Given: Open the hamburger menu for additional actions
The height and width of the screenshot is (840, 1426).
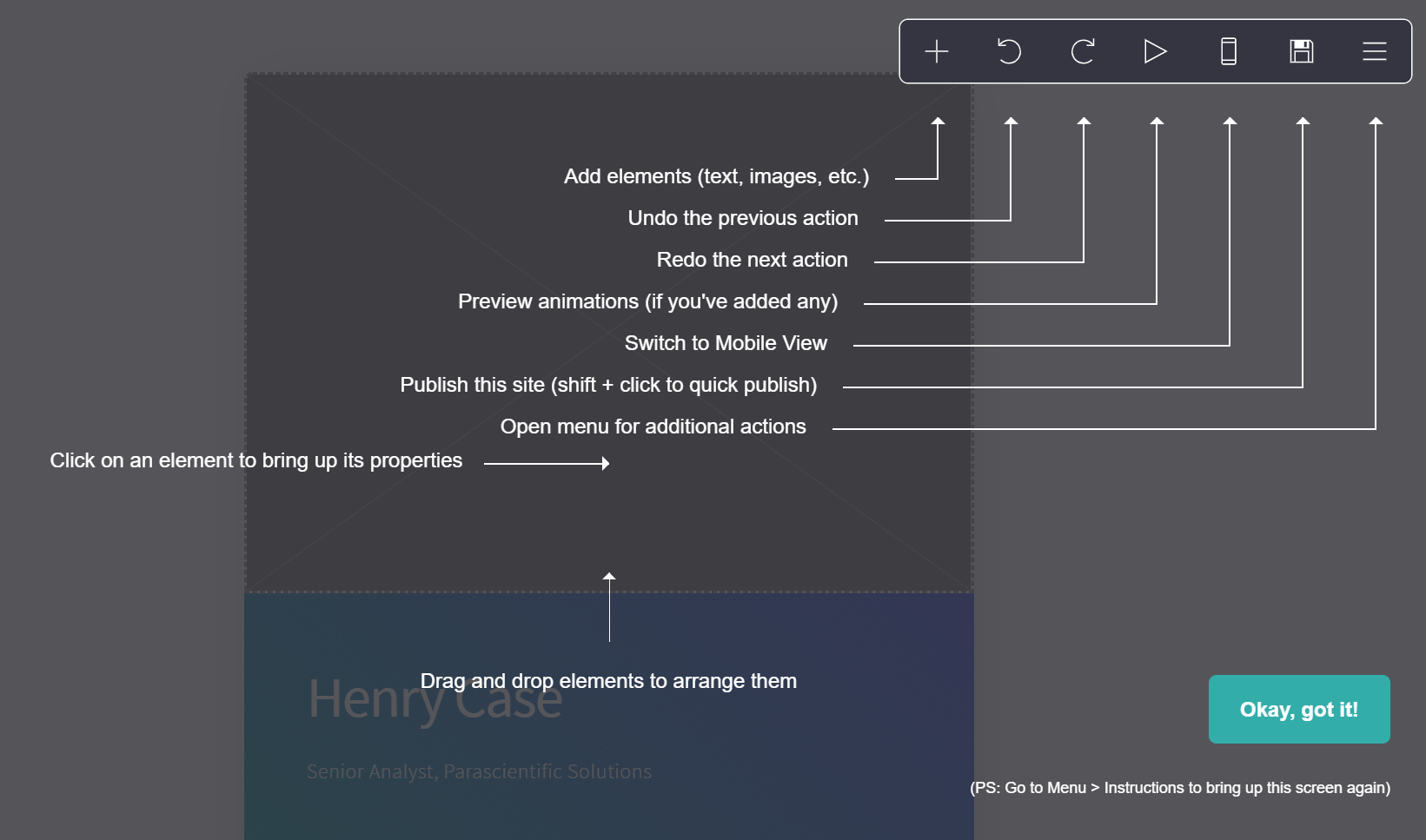Looking at the screenshot, I should click(x=1374, y=51).
